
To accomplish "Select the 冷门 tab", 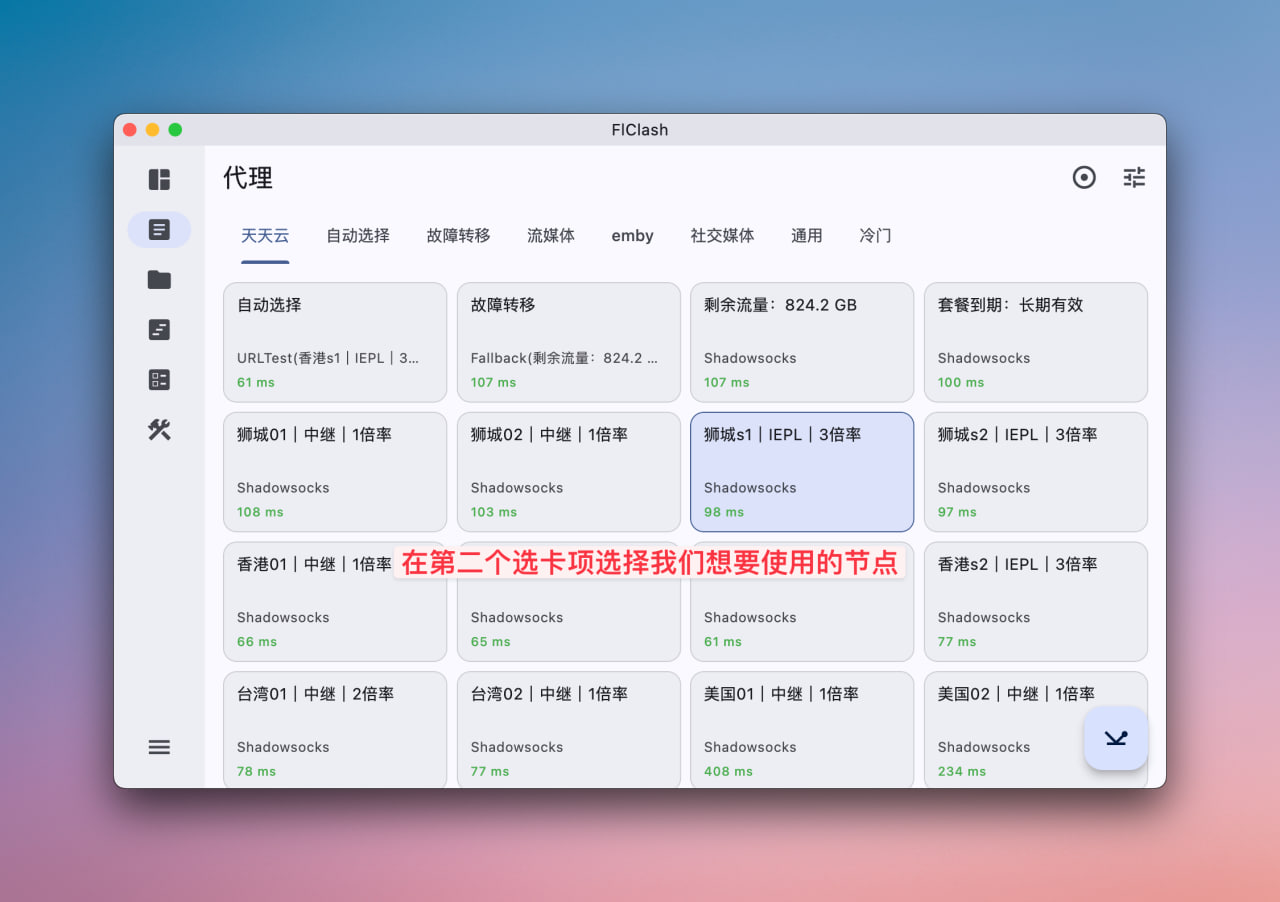I will (x=875, y=236).
